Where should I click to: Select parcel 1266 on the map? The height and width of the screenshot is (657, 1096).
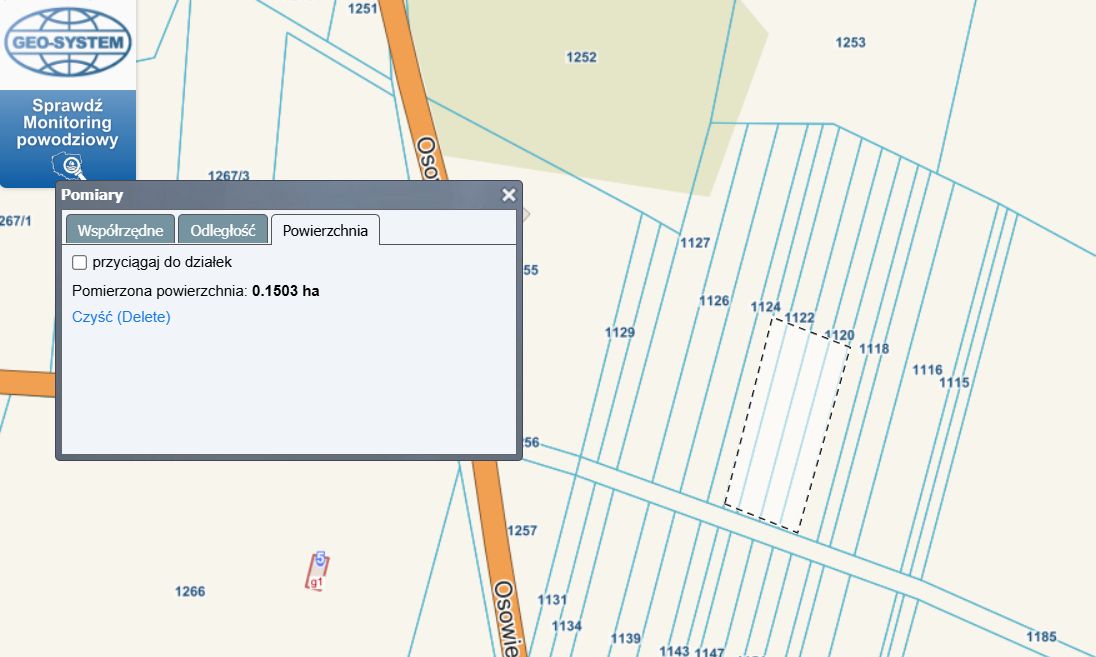[190, 591]
